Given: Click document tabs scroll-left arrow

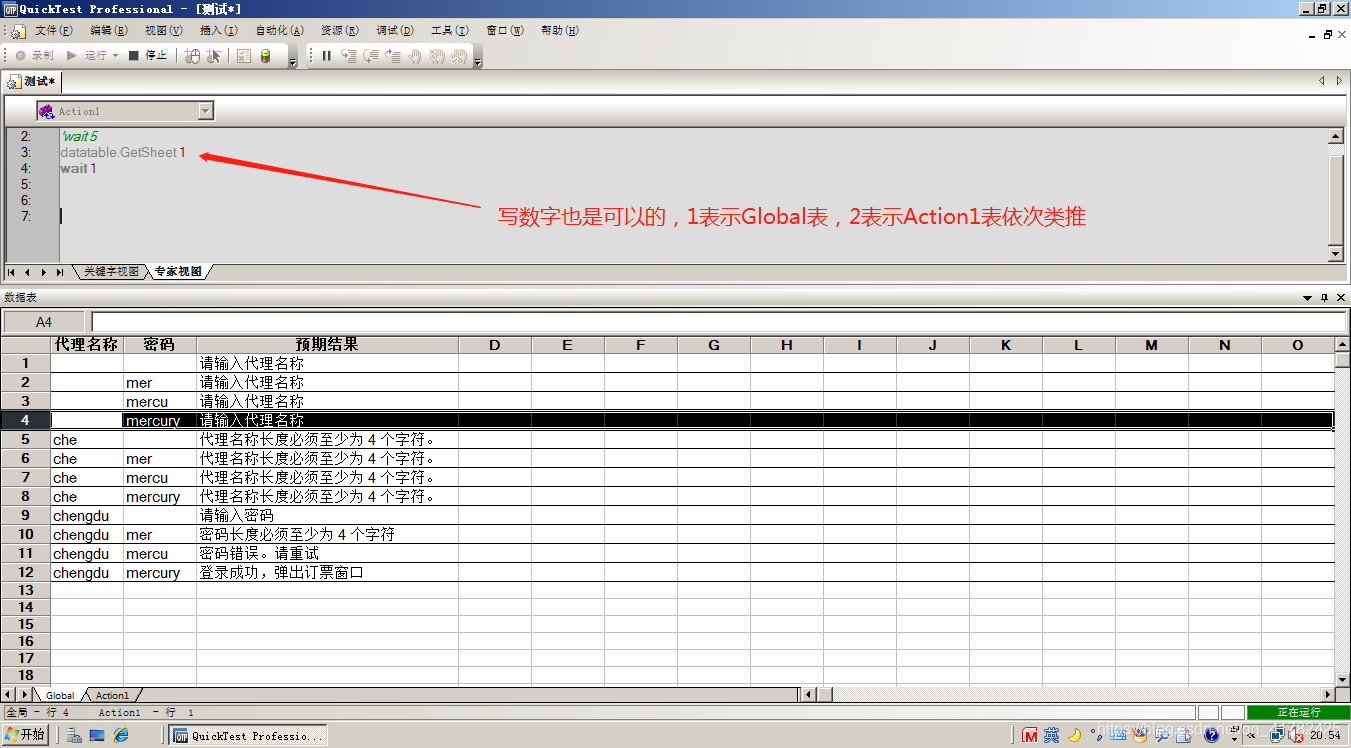Looking at the screenshot, I should pos(1321,81).
